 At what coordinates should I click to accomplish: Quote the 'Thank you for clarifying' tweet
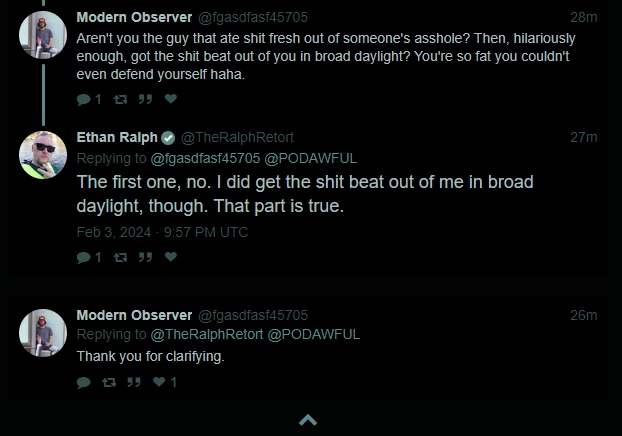[134, 382]
